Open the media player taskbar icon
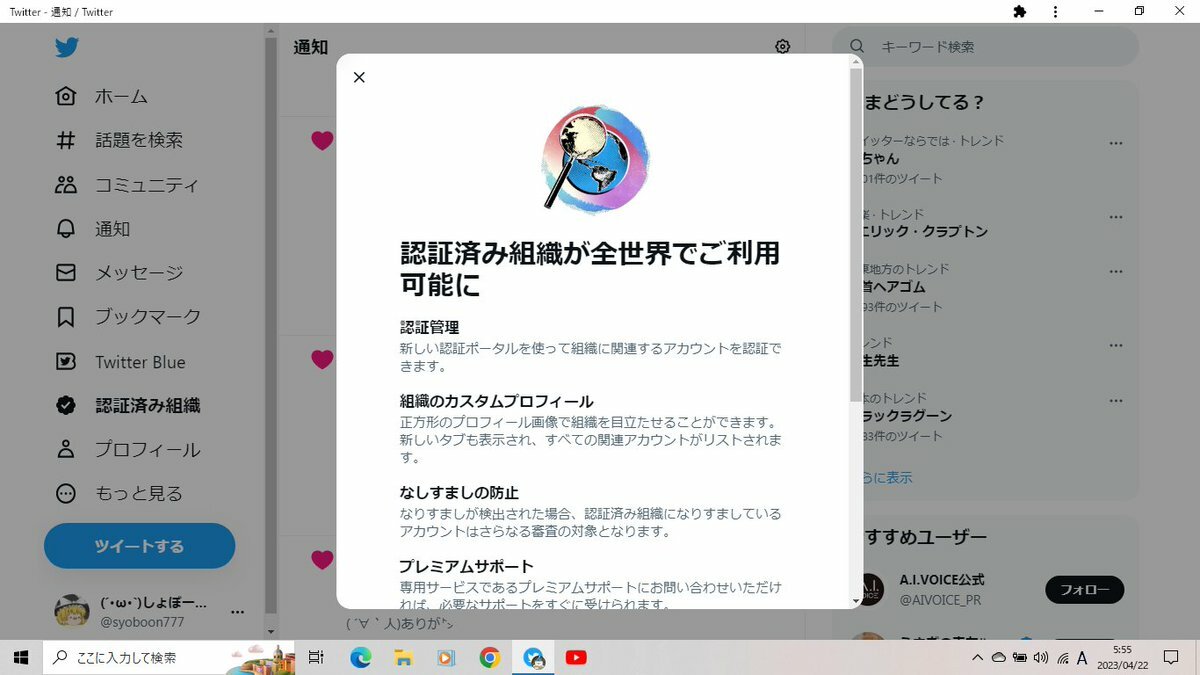The height and width of the screenshot is (675, 1200). click(x=446, y=657)
